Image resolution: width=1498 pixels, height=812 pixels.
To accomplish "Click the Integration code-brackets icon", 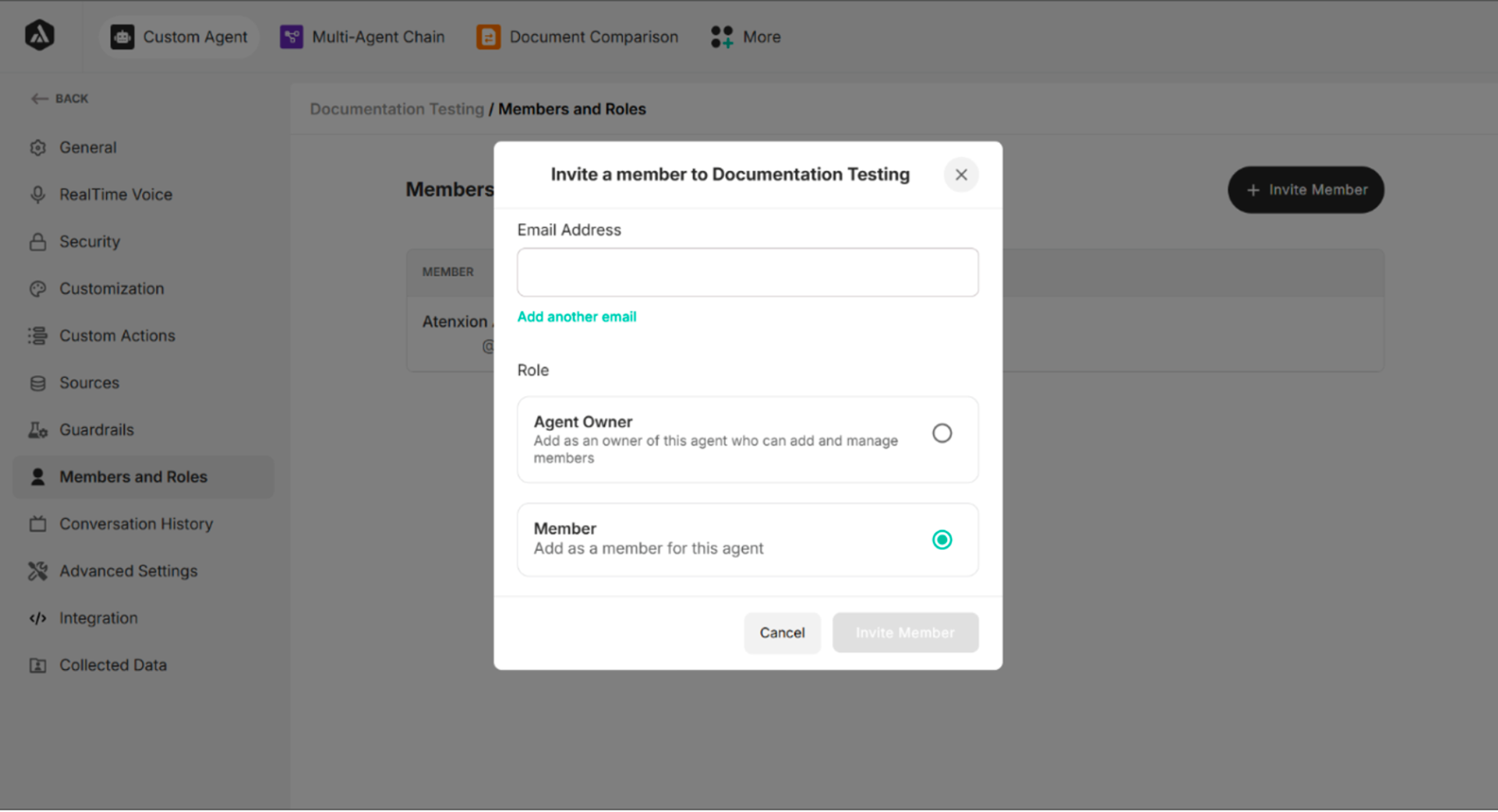I will 38,619.
